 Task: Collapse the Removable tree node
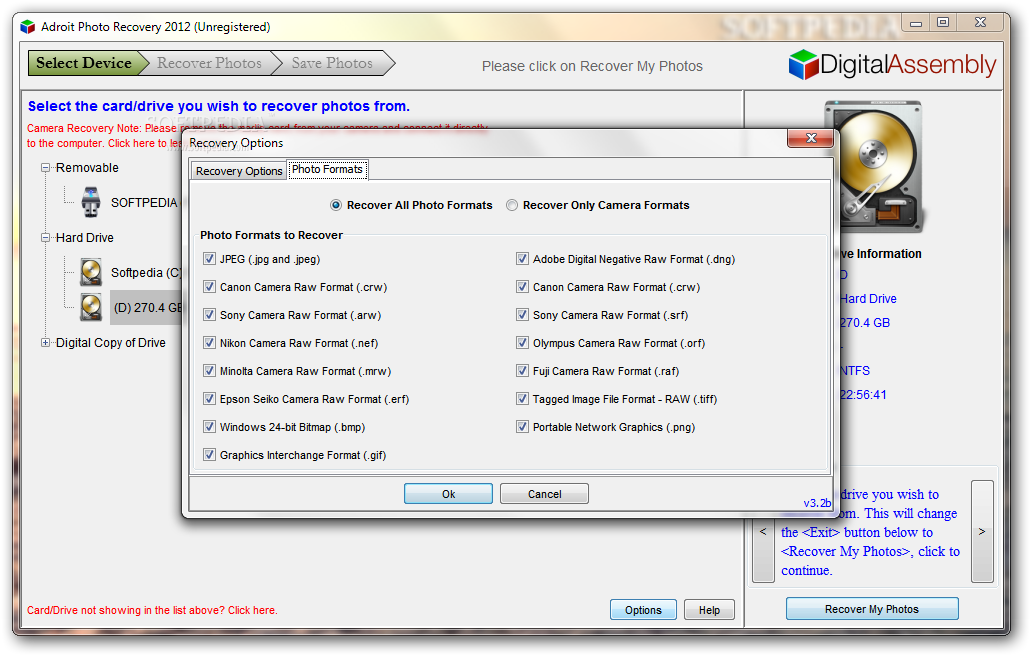[45, 168]
